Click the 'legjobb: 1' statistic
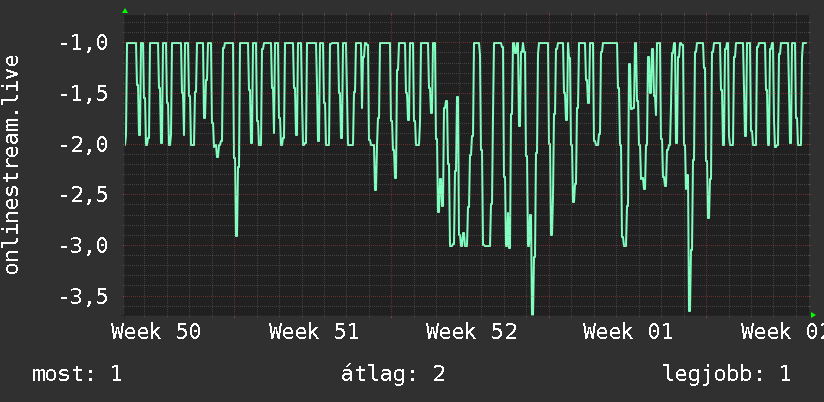This screenshot has height=402, width=824. [727, 374]
